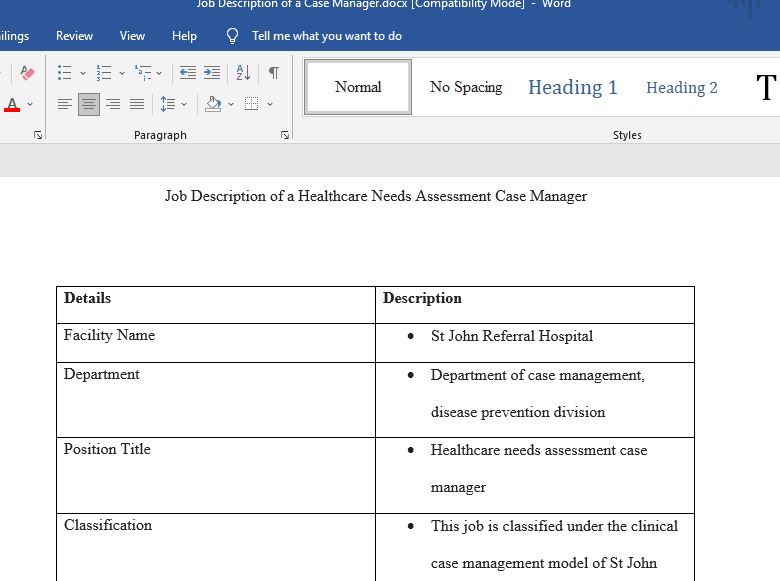Click the document title heading text

tap(376, 196)
